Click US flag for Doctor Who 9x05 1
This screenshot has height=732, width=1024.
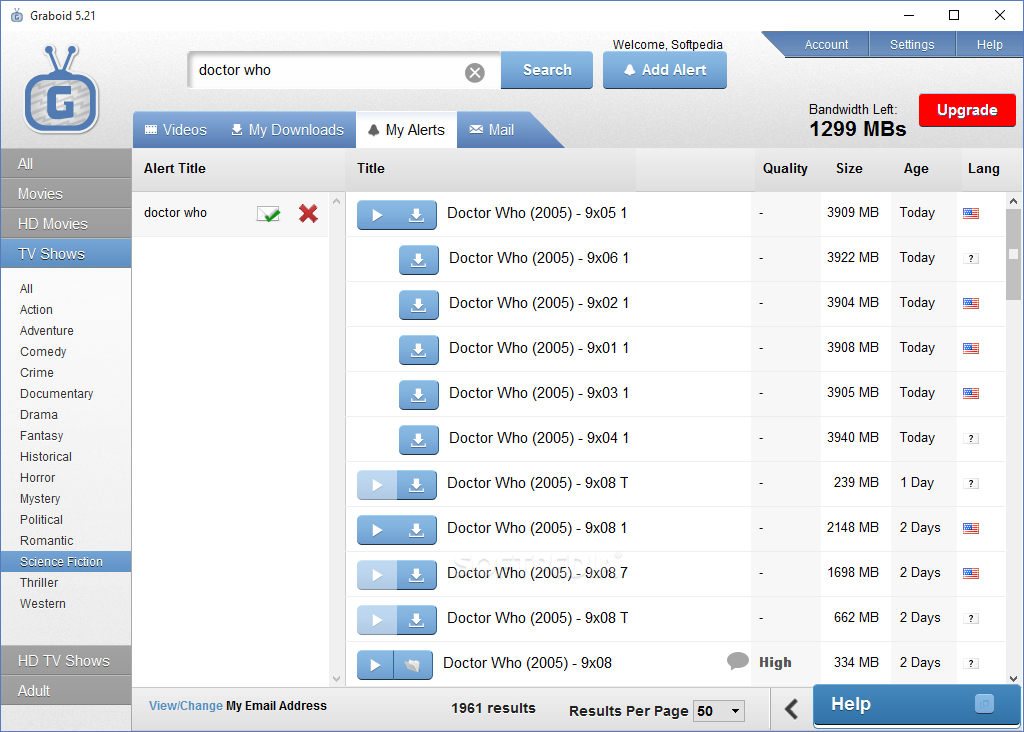(971, 213)
